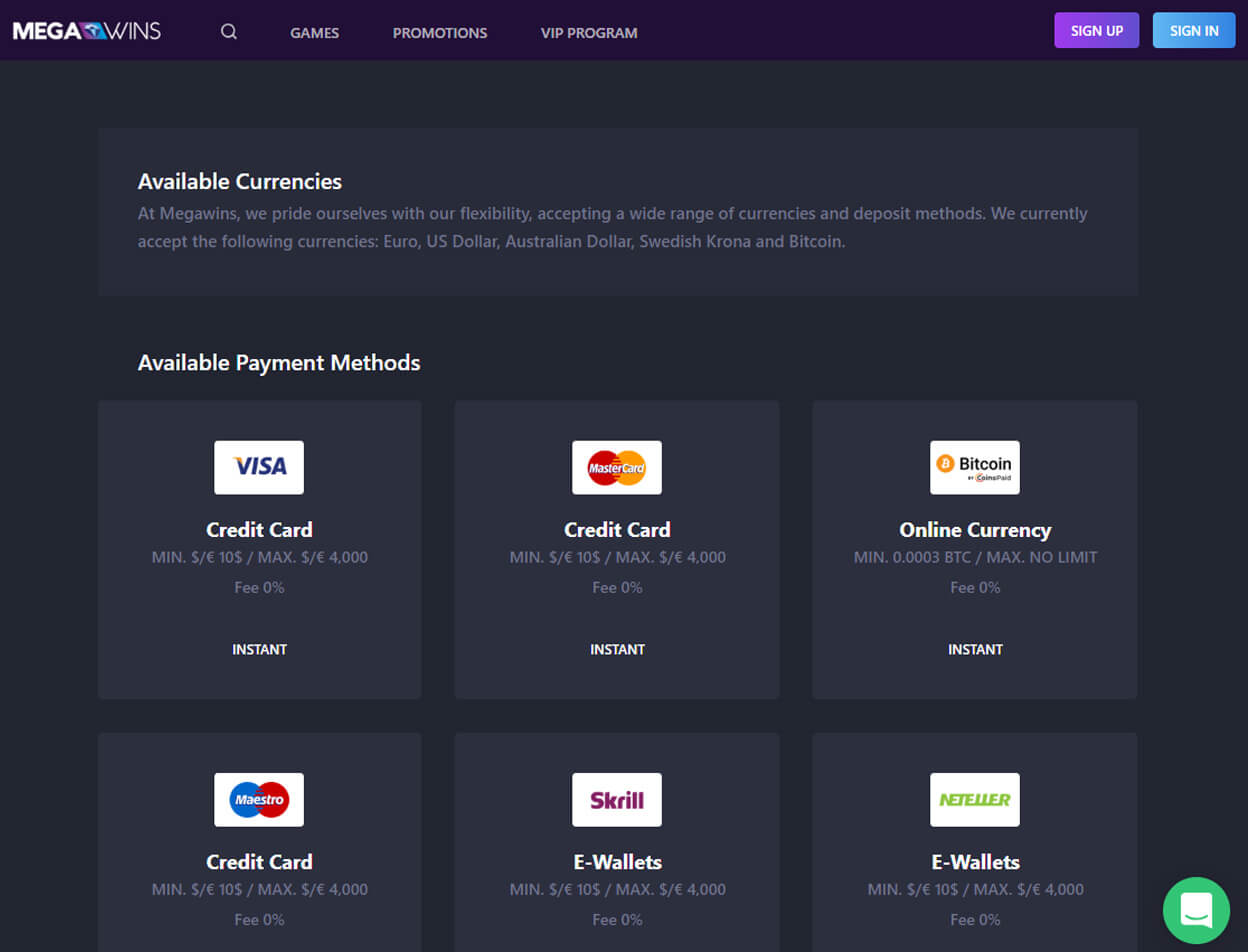Viewport: 1248px width, 952px height.
Task: Click E-Wallets title under Skrill
Action: (x=617, y=862)
